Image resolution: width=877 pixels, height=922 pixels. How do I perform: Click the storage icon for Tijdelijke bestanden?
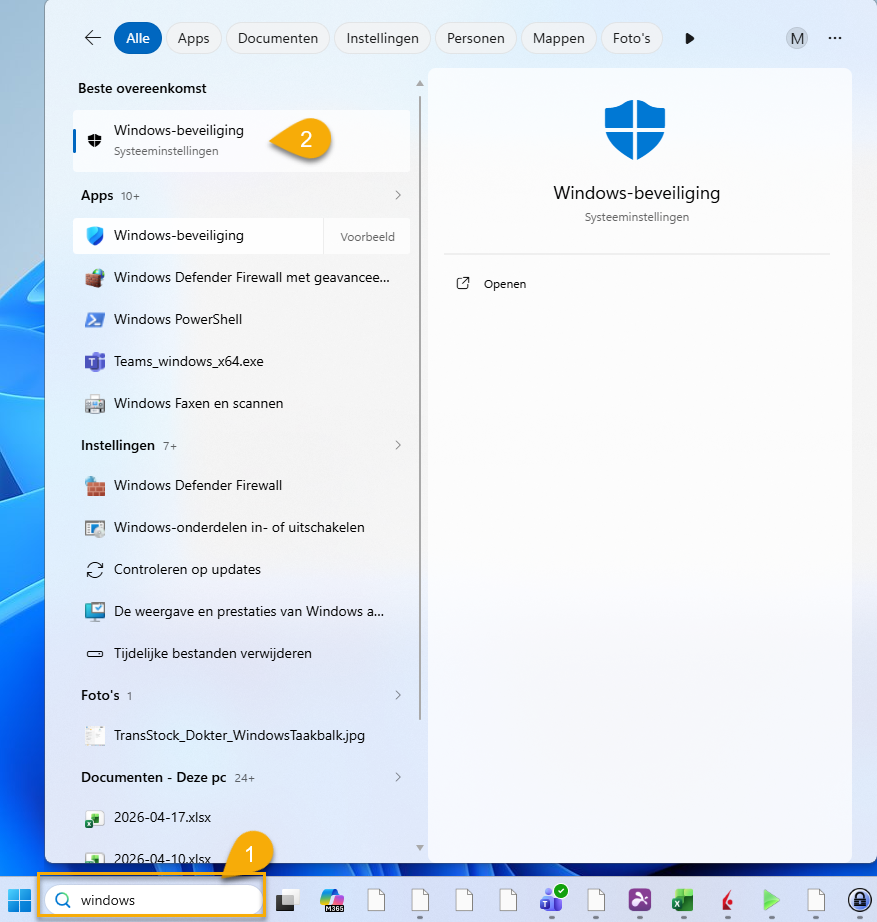95,654
